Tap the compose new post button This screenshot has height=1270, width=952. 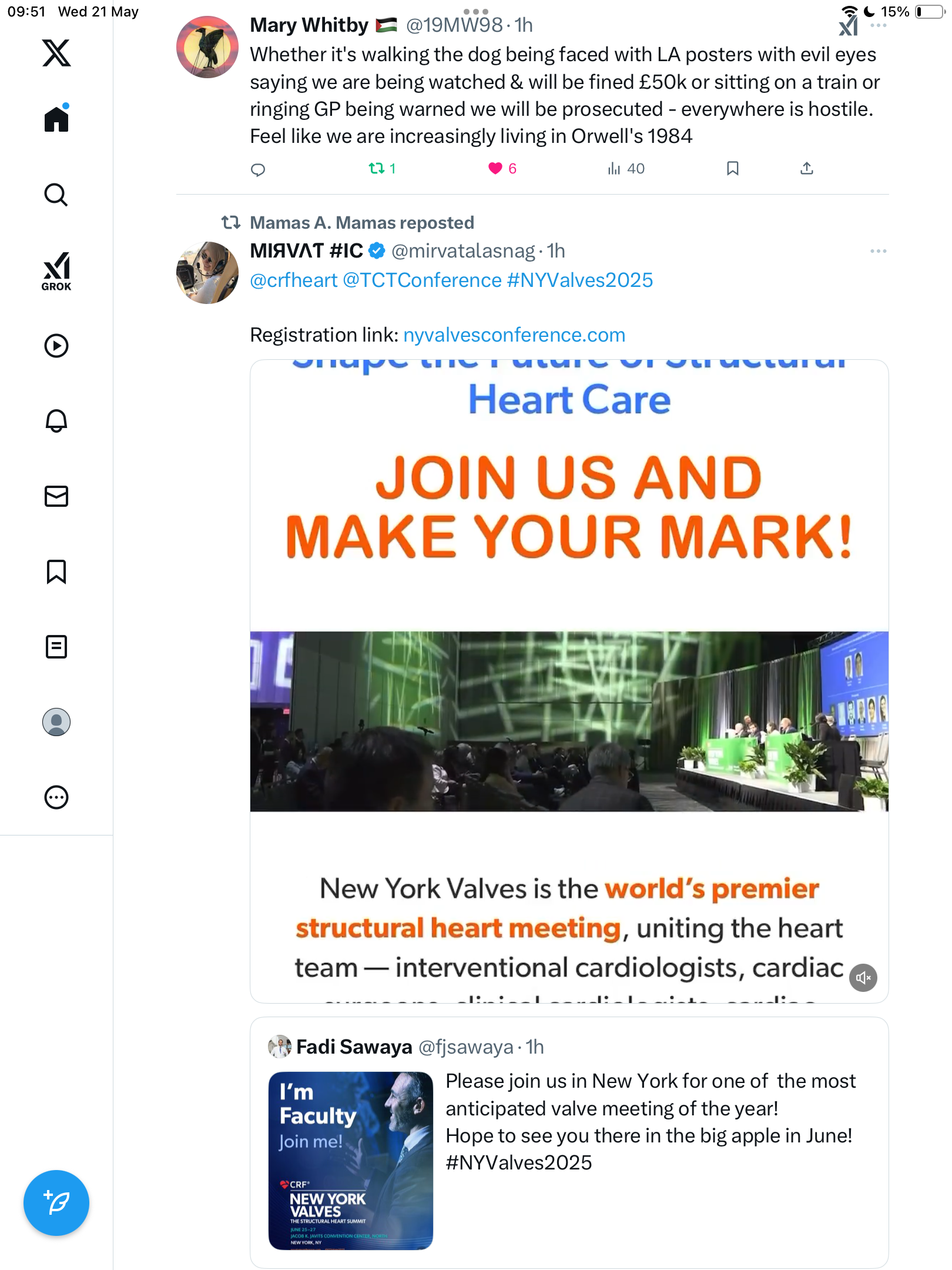click(x=56, y=1203)
